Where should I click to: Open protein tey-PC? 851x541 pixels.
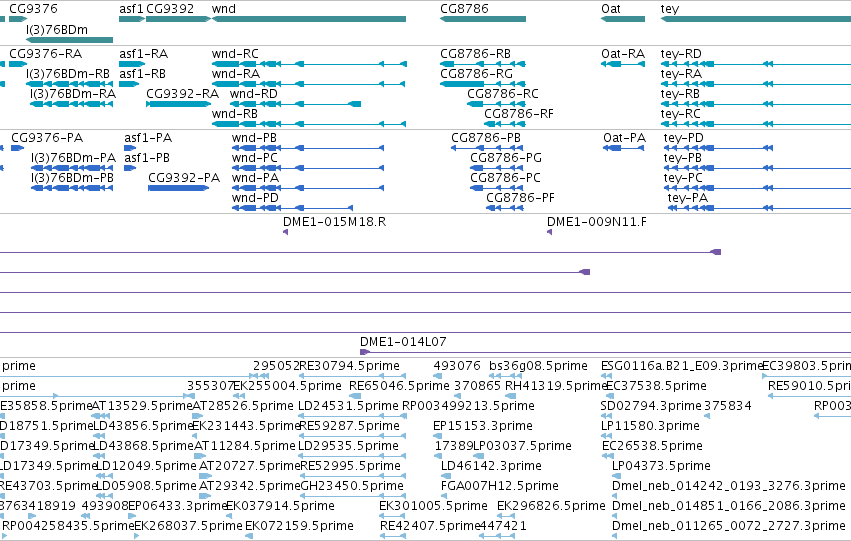click(683, 179)
